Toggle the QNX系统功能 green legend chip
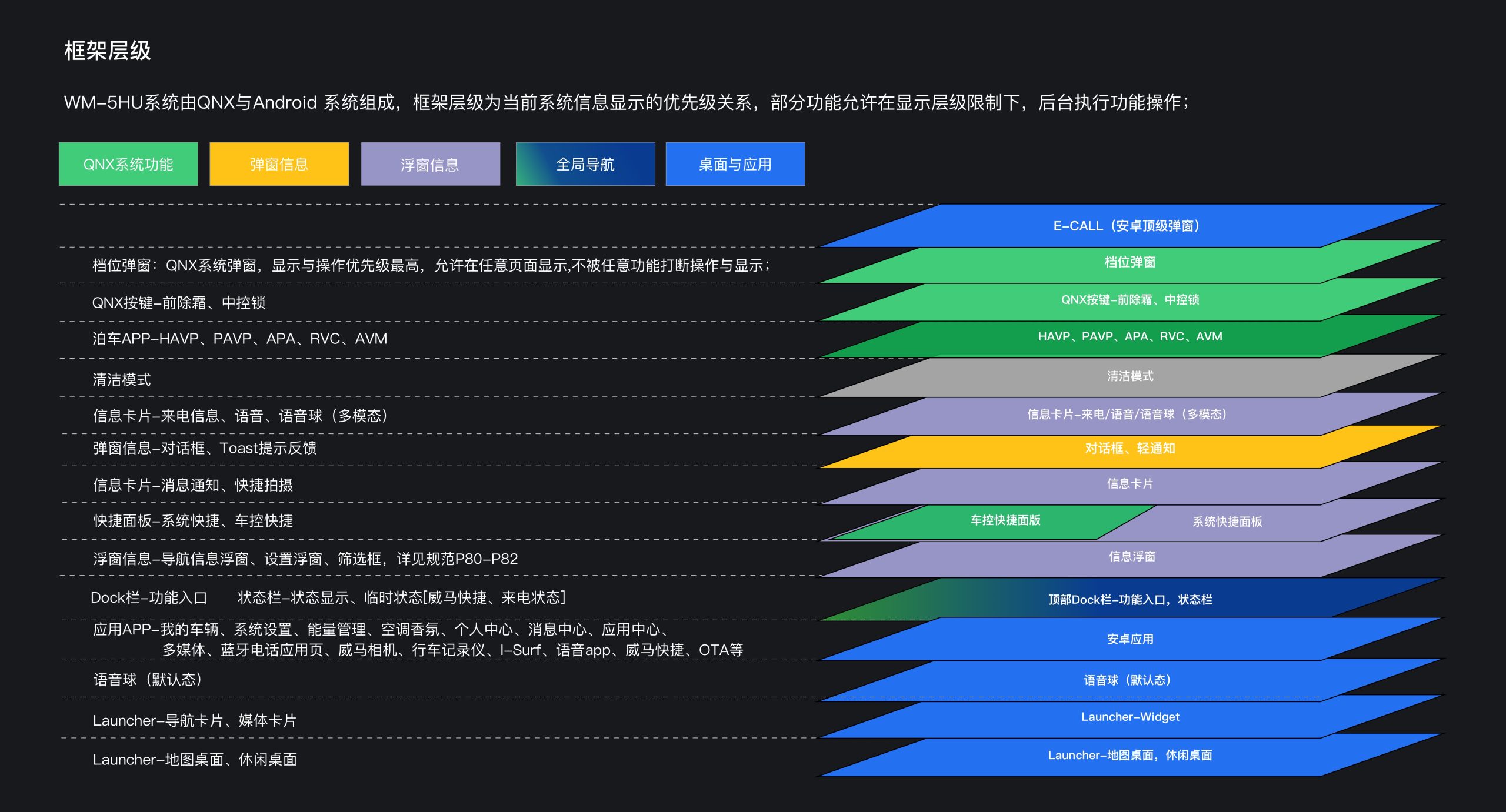The height and width of the screenshot is (812, 1506). (x=128, y=164)
